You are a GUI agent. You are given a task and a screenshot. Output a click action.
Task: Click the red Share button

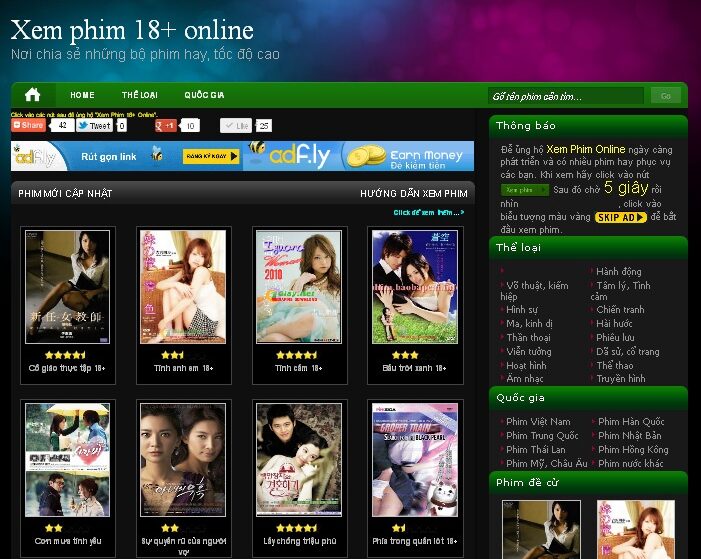pyautogui.click(x=29, y=125)
